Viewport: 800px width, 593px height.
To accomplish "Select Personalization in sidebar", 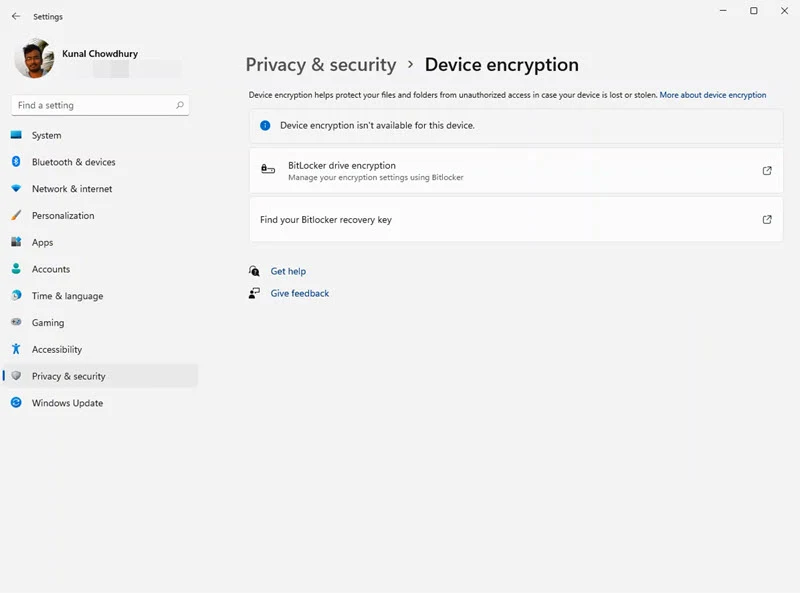I will point(63,215).
